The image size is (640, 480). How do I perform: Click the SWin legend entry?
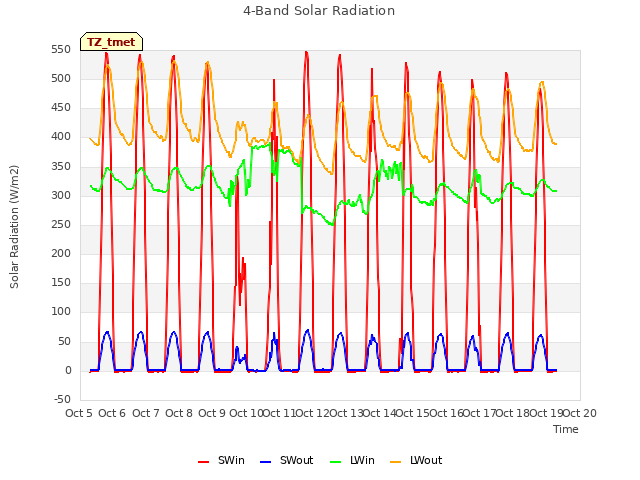(221, 460)
